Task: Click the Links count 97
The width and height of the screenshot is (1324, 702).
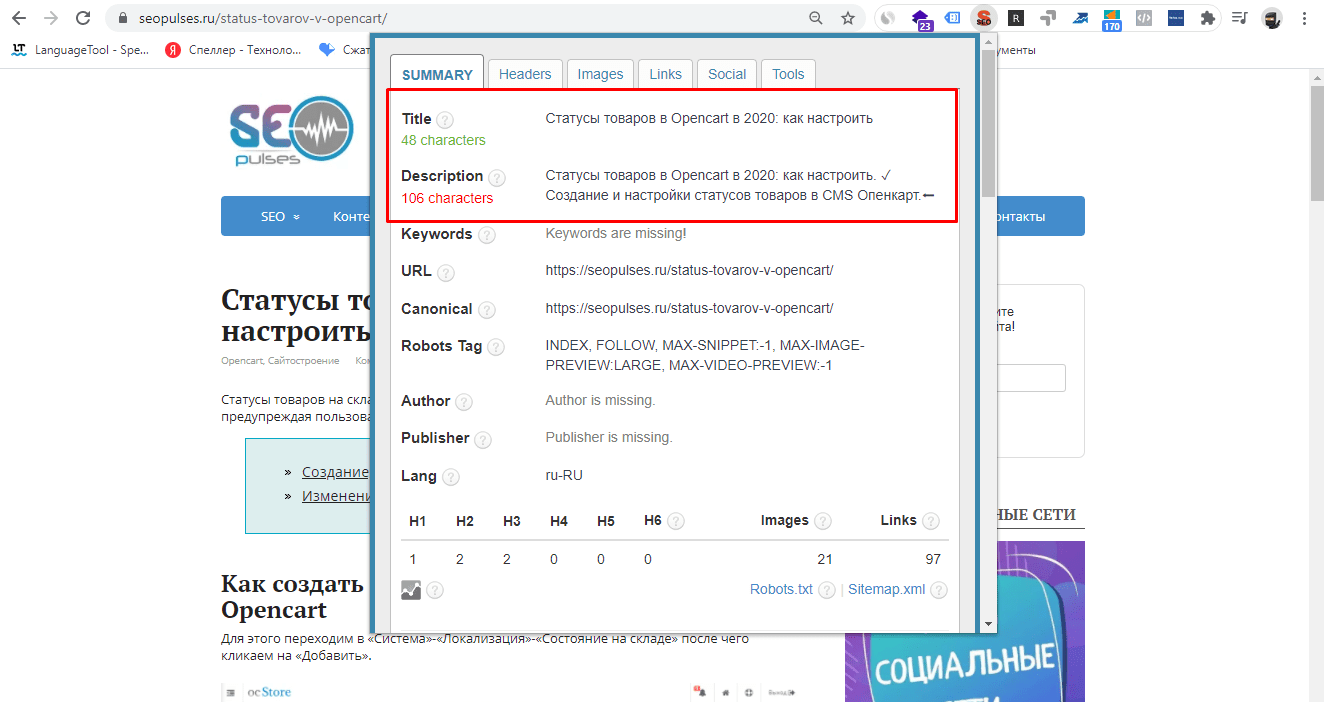Action: point(932,559)
